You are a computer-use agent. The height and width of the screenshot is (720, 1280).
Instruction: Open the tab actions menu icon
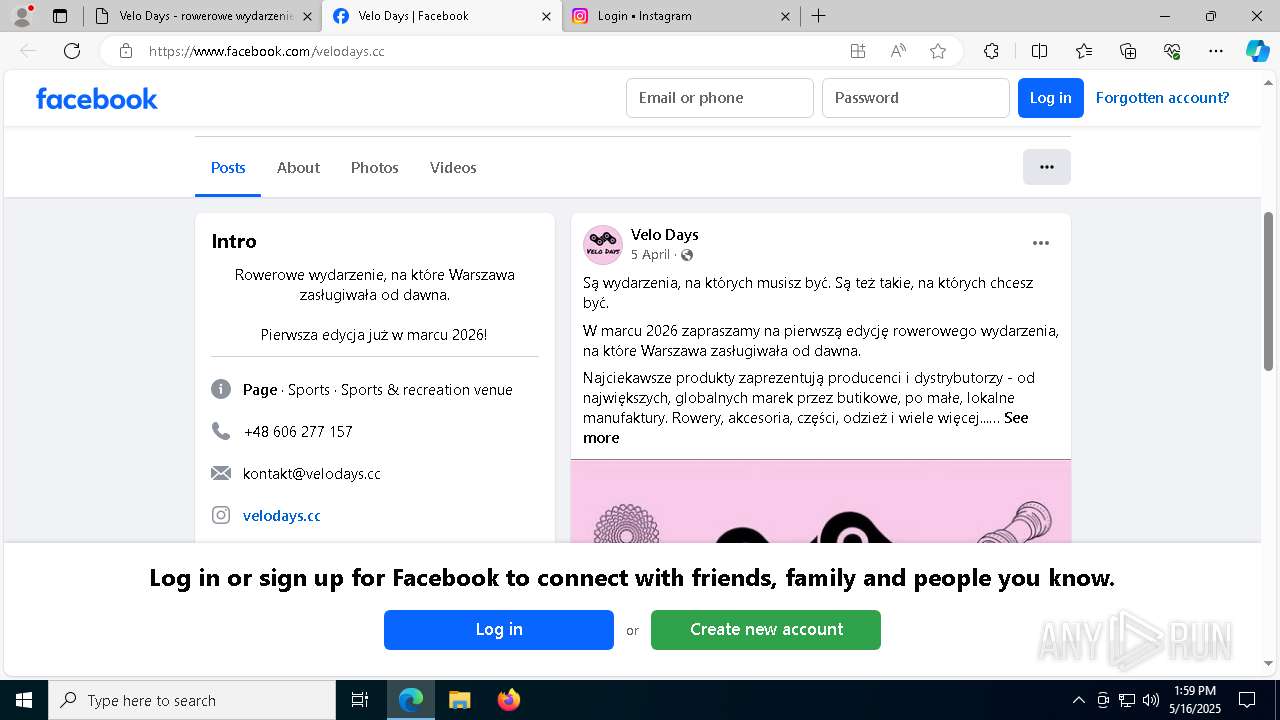(x=60, y=16)
